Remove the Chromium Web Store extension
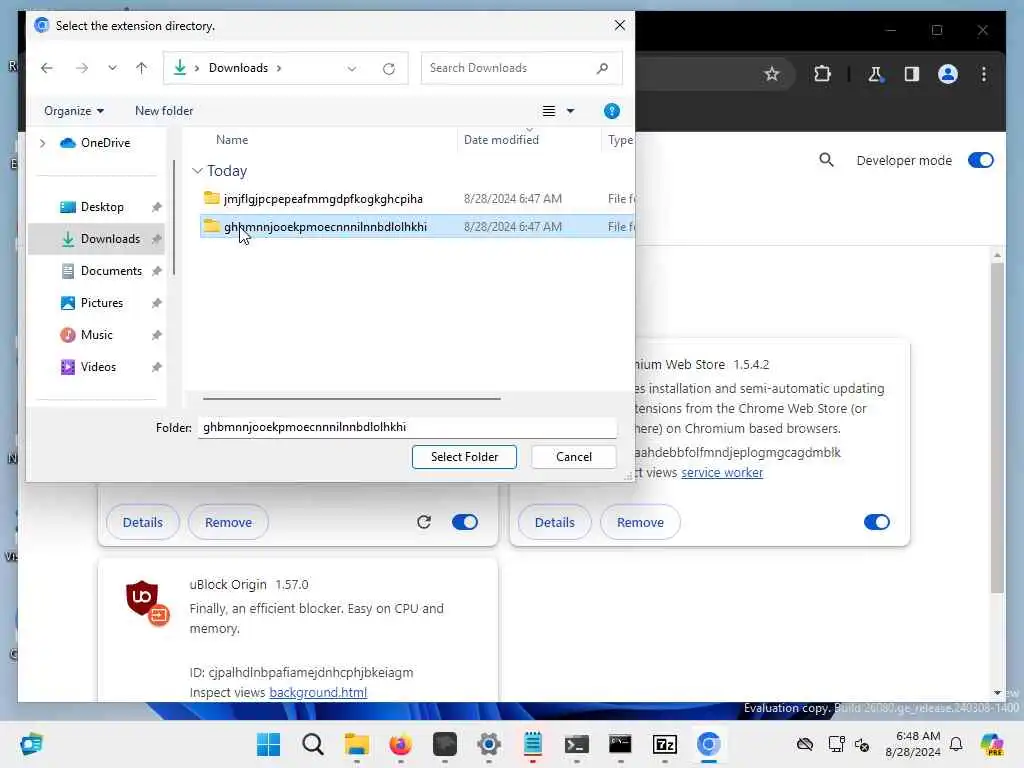Screen dimensions: 1024x768 click(x=640, y=522)
